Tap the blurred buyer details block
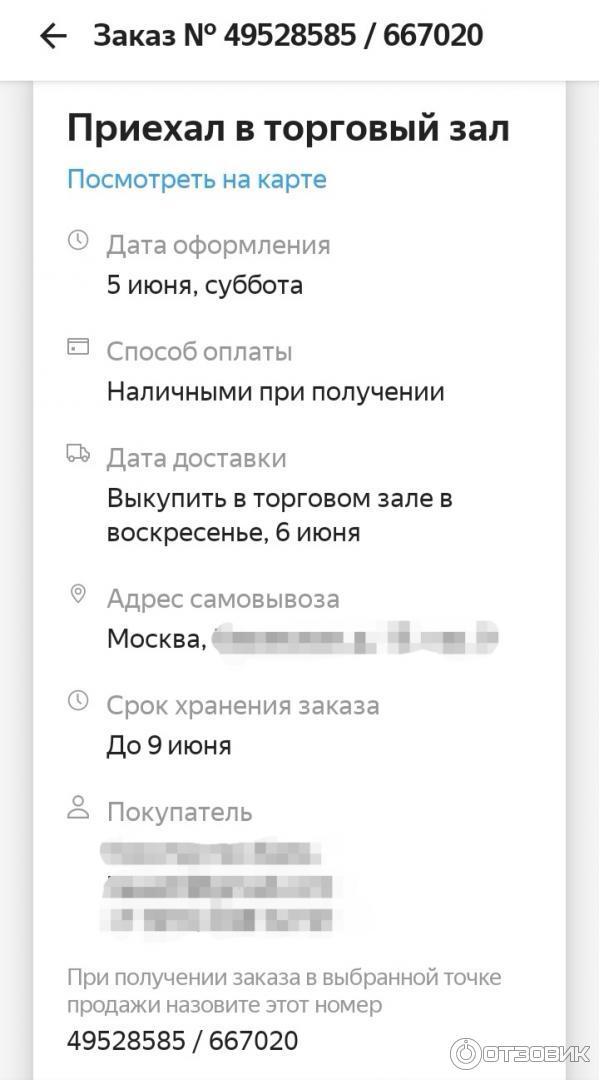Image resolution: width=600 pixels, height=1080 pixels. click(218, 889)
